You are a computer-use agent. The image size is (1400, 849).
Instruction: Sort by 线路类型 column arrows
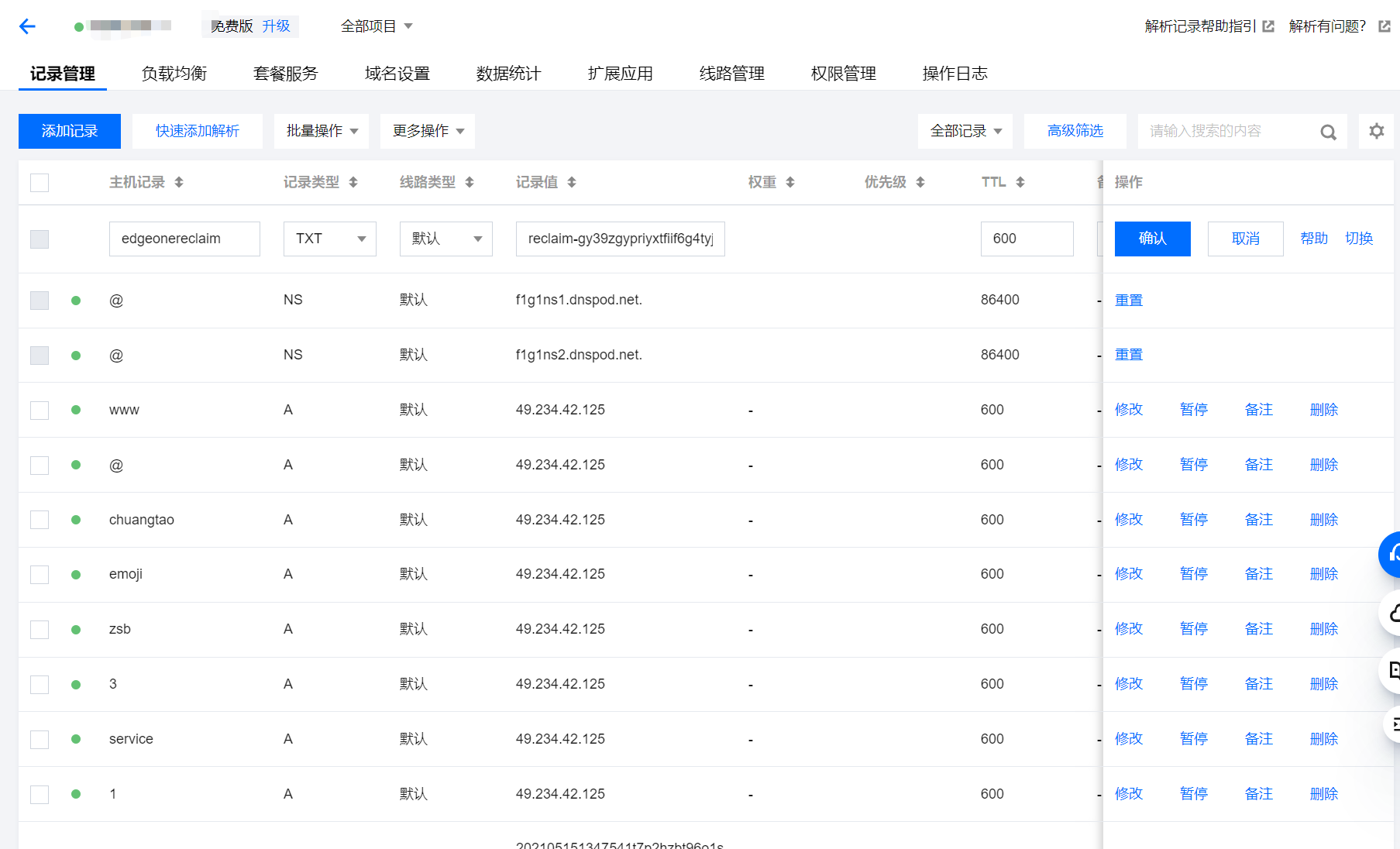470,182
